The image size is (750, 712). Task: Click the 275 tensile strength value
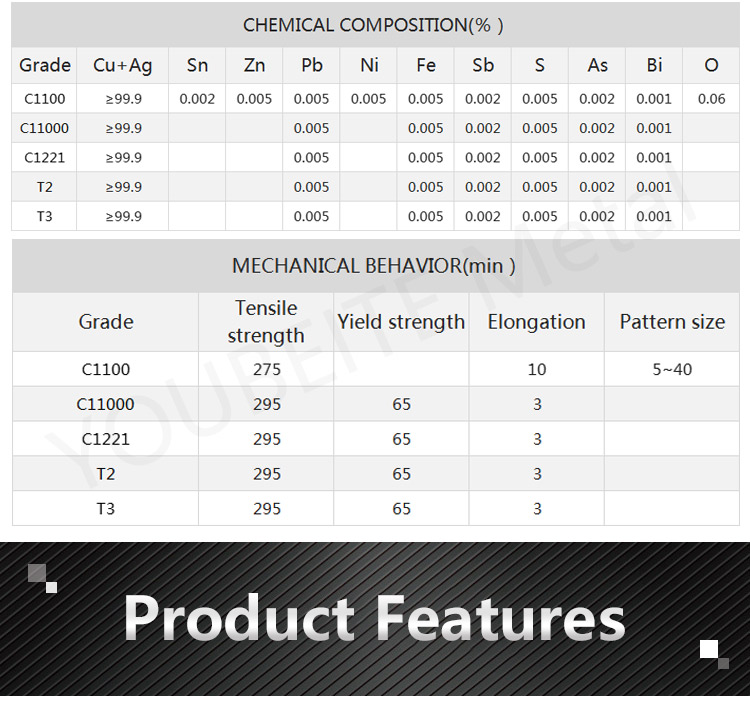(267, 369)
